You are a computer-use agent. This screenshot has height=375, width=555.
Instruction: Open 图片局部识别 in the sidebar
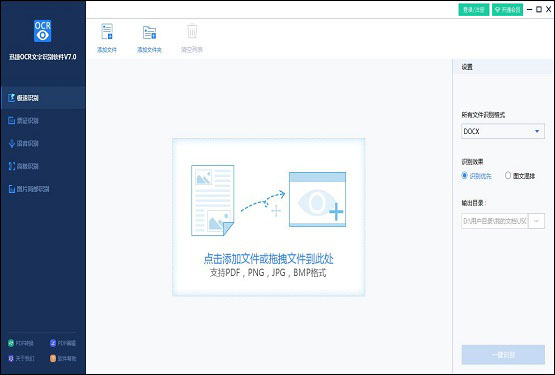[x=43, y=189]
